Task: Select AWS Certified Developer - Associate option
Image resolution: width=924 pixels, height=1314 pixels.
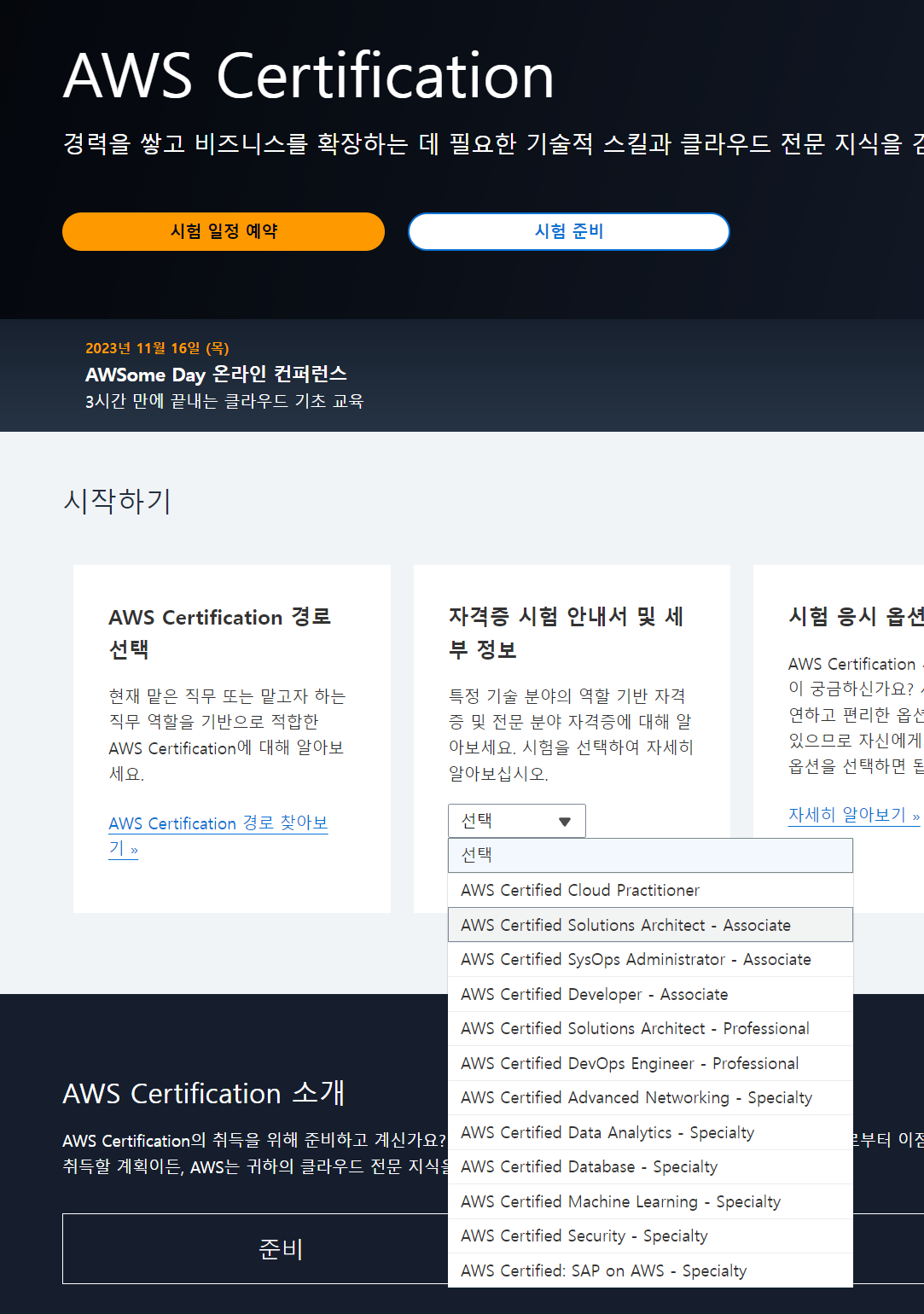Action: coord(650,994)
